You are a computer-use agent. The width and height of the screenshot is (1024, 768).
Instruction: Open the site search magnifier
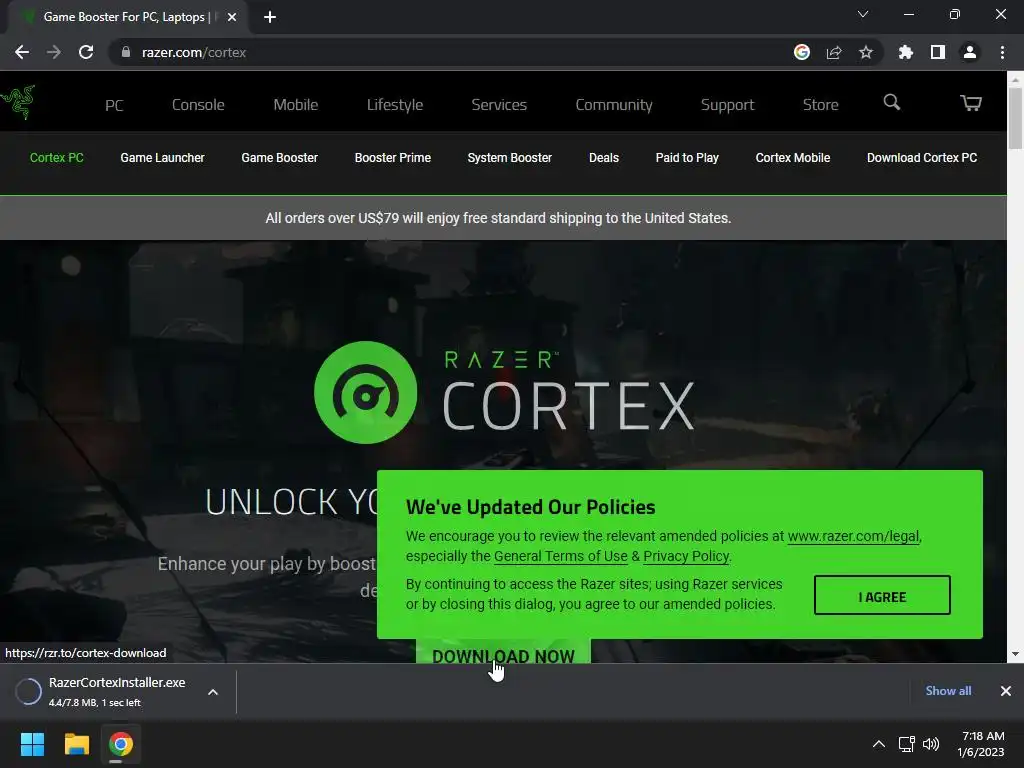click(891, 103)
